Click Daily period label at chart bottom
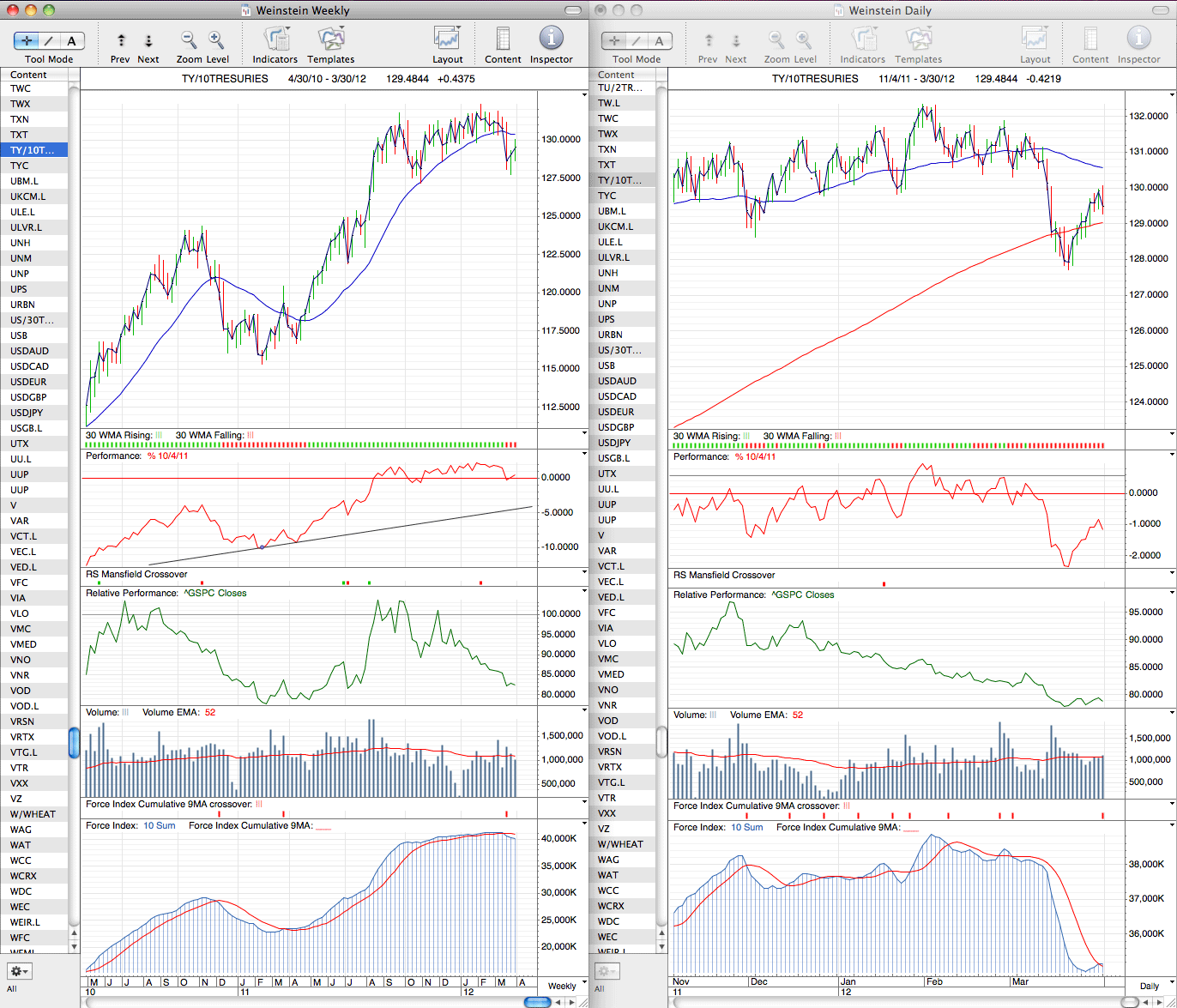 (1150, 986)
